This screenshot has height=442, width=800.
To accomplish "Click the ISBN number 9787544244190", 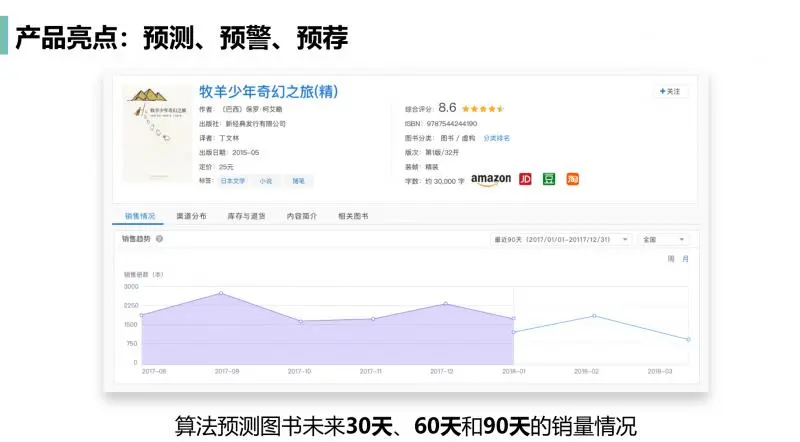I will (452, 124).
